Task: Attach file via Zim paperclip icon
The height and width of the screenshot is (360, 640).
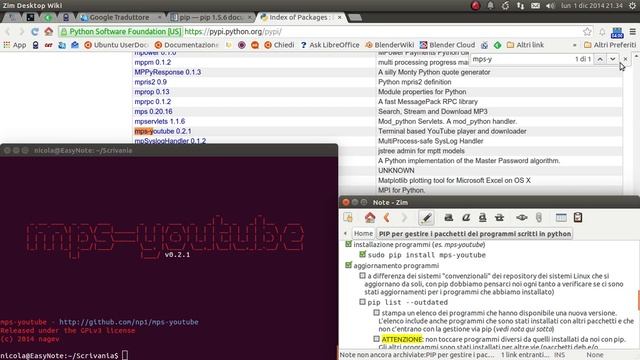Action: [539, 218]
